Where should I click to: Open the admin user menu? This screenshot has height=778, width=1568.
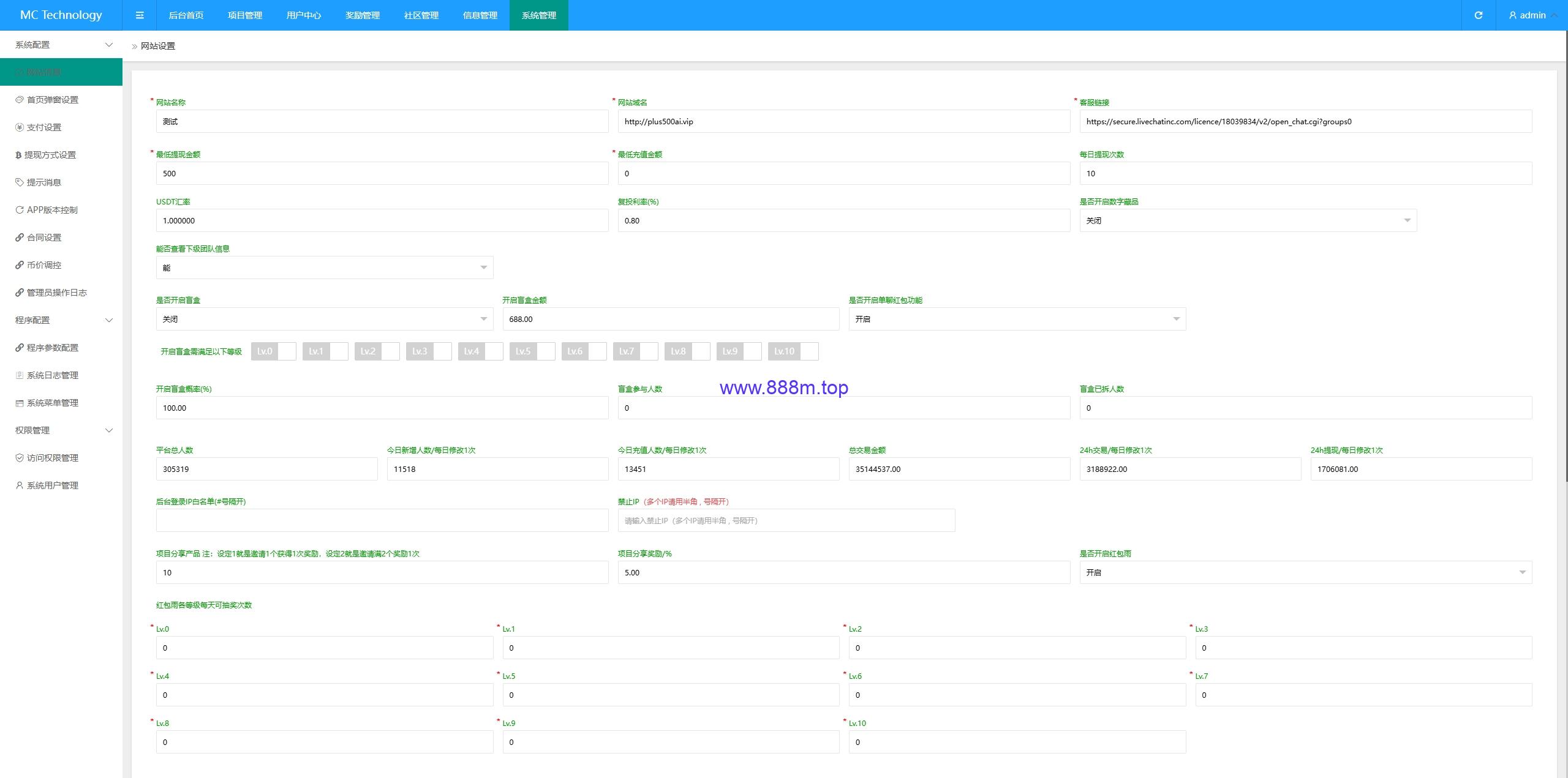pos(1531,15)
